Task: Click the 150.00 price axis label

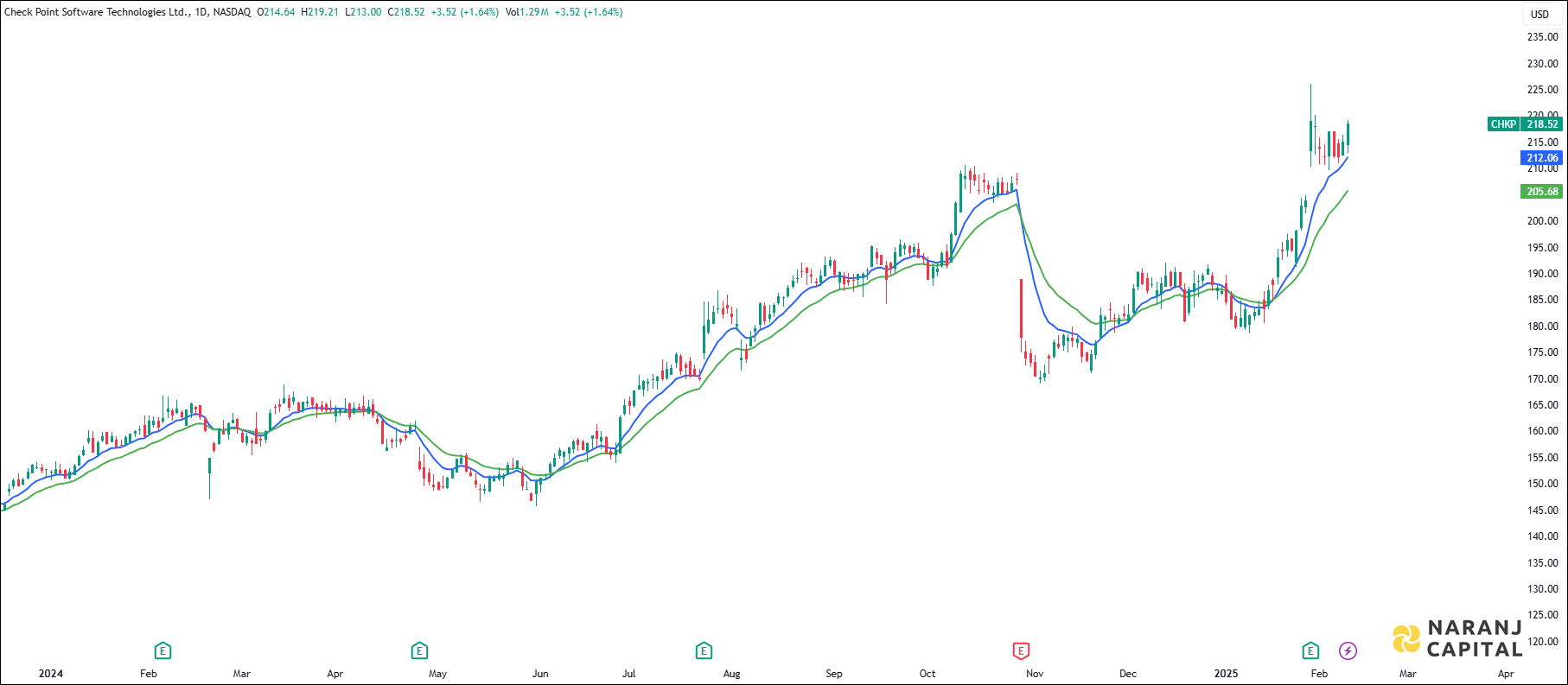Action: tap(1542, 484)
